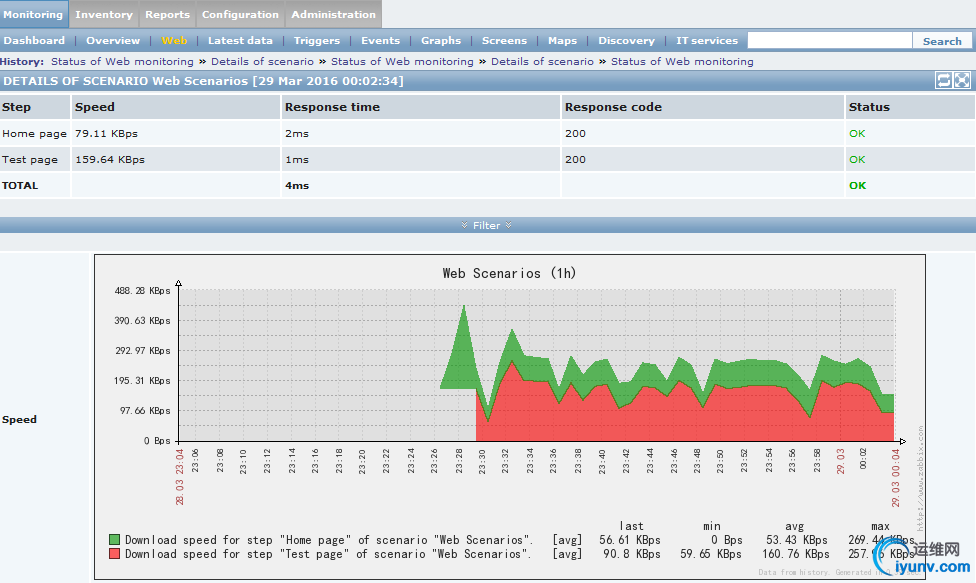Click the green Home page legend swatch
This screenshot has width=976, height=583.
115,540
